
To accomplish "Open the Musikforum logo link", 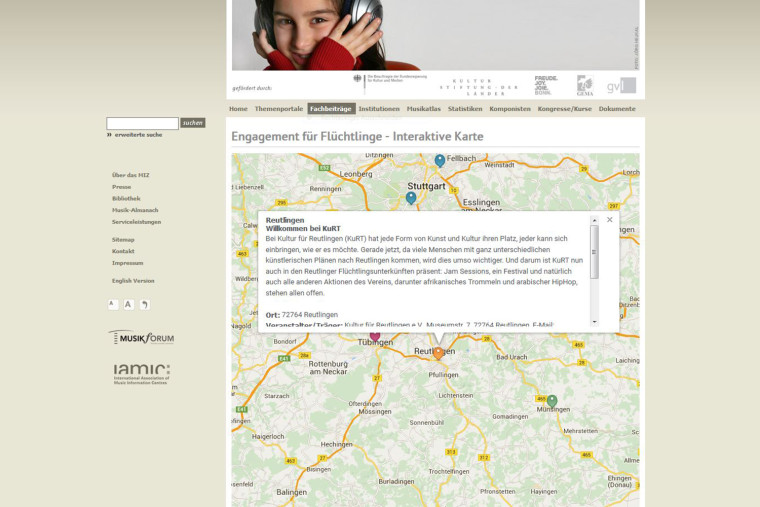I will [x=142, y=337].
